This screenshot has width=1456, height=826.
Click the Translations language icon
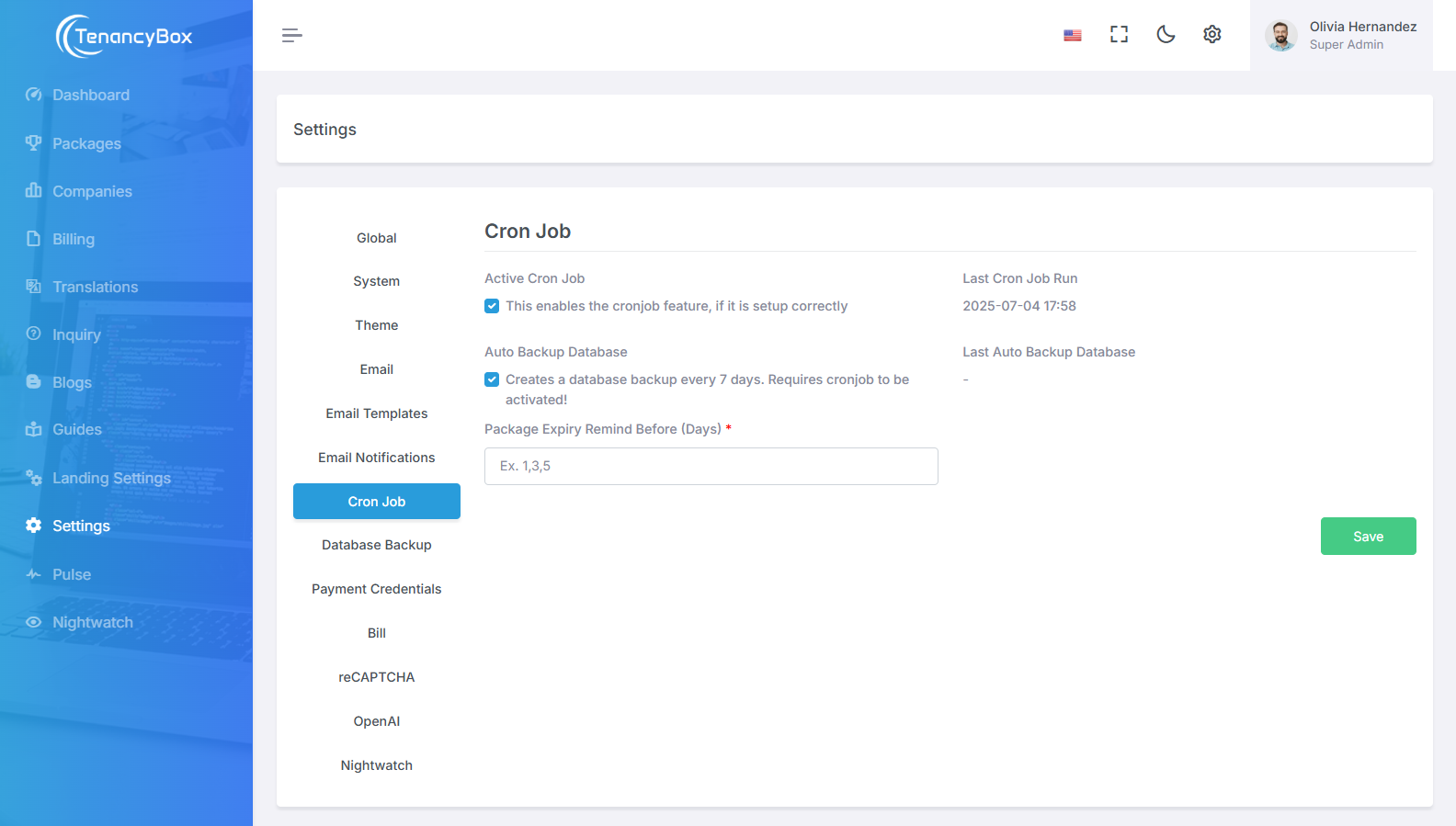(34, 286)
